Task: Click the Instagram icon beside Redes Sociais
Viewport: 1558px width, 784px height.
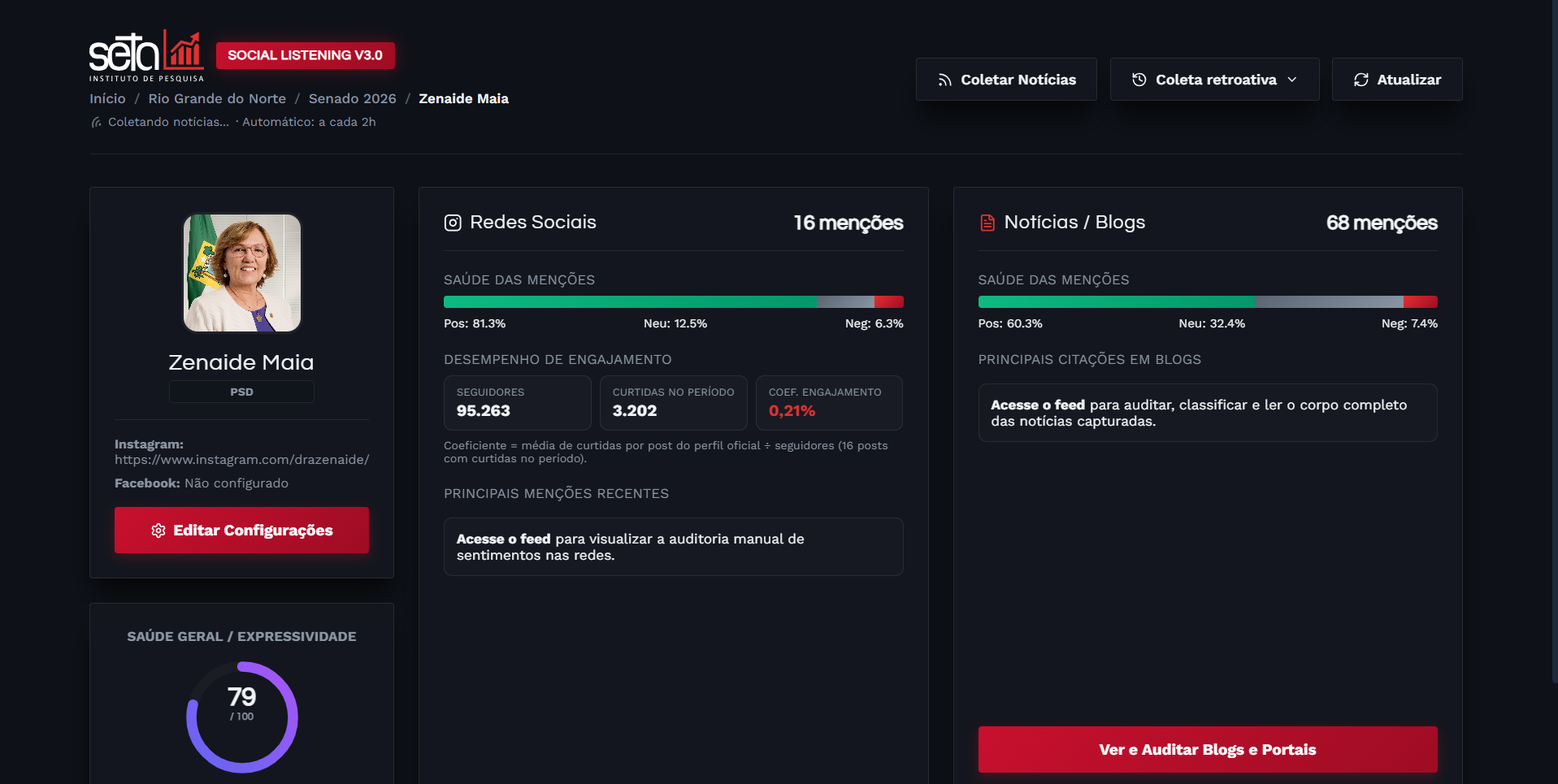Action: click(x=453, y=223)
